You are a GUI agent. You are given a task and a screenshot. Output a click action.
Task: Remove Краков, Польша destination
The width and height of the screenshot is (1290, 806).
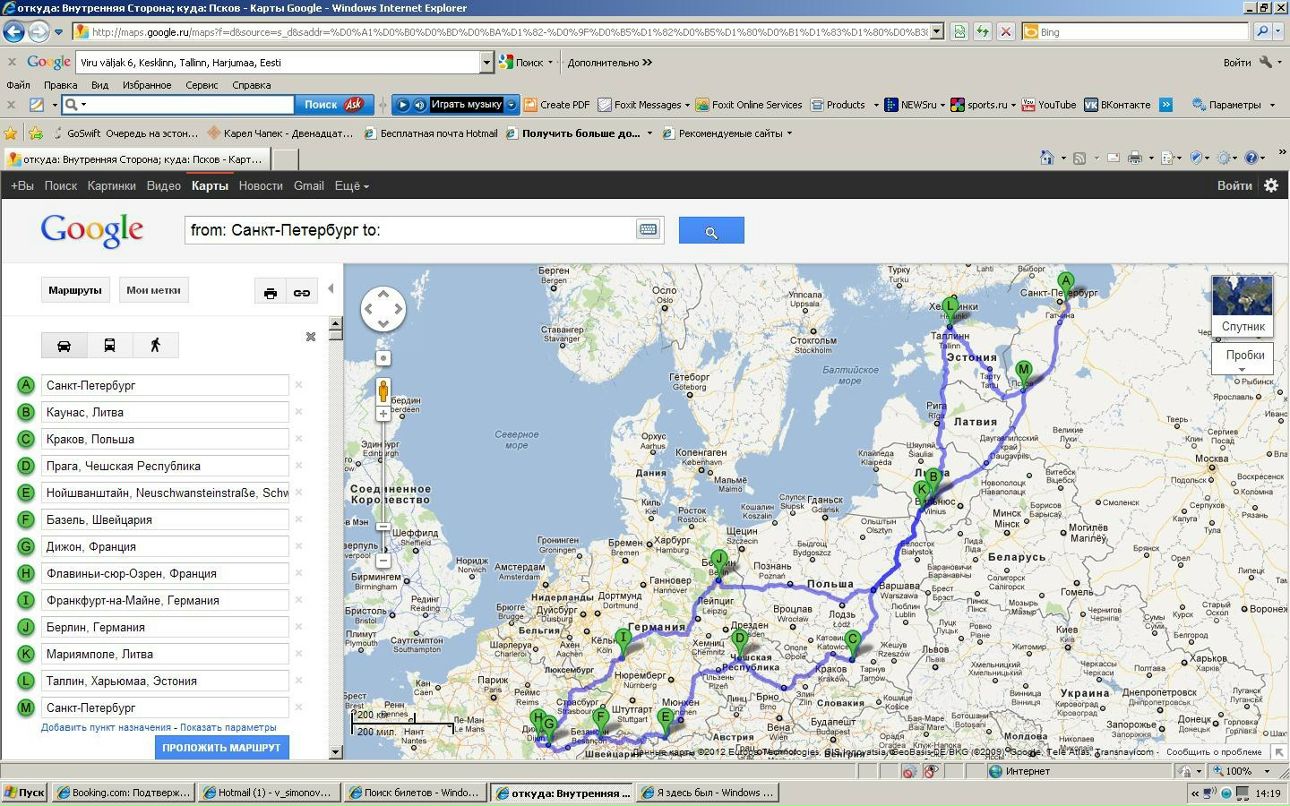point(298,439)
